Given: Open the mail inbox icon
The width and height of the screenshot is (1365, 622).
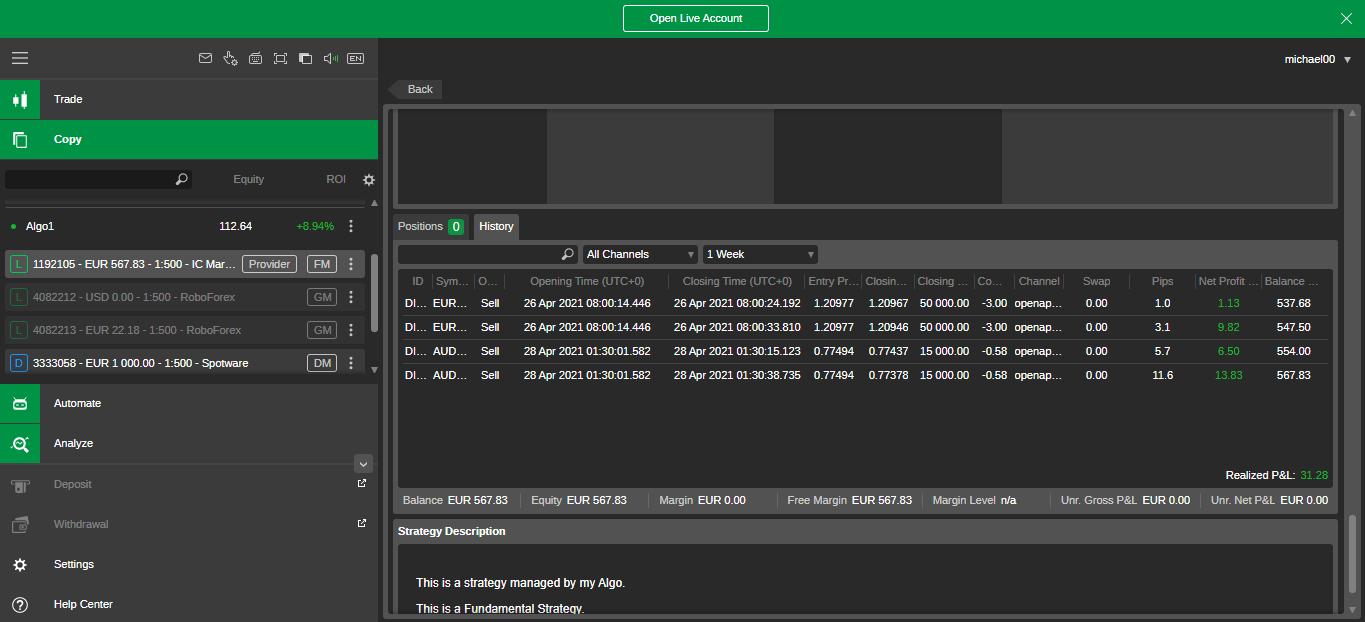Looking at the screenshot, I should [205, 58].
